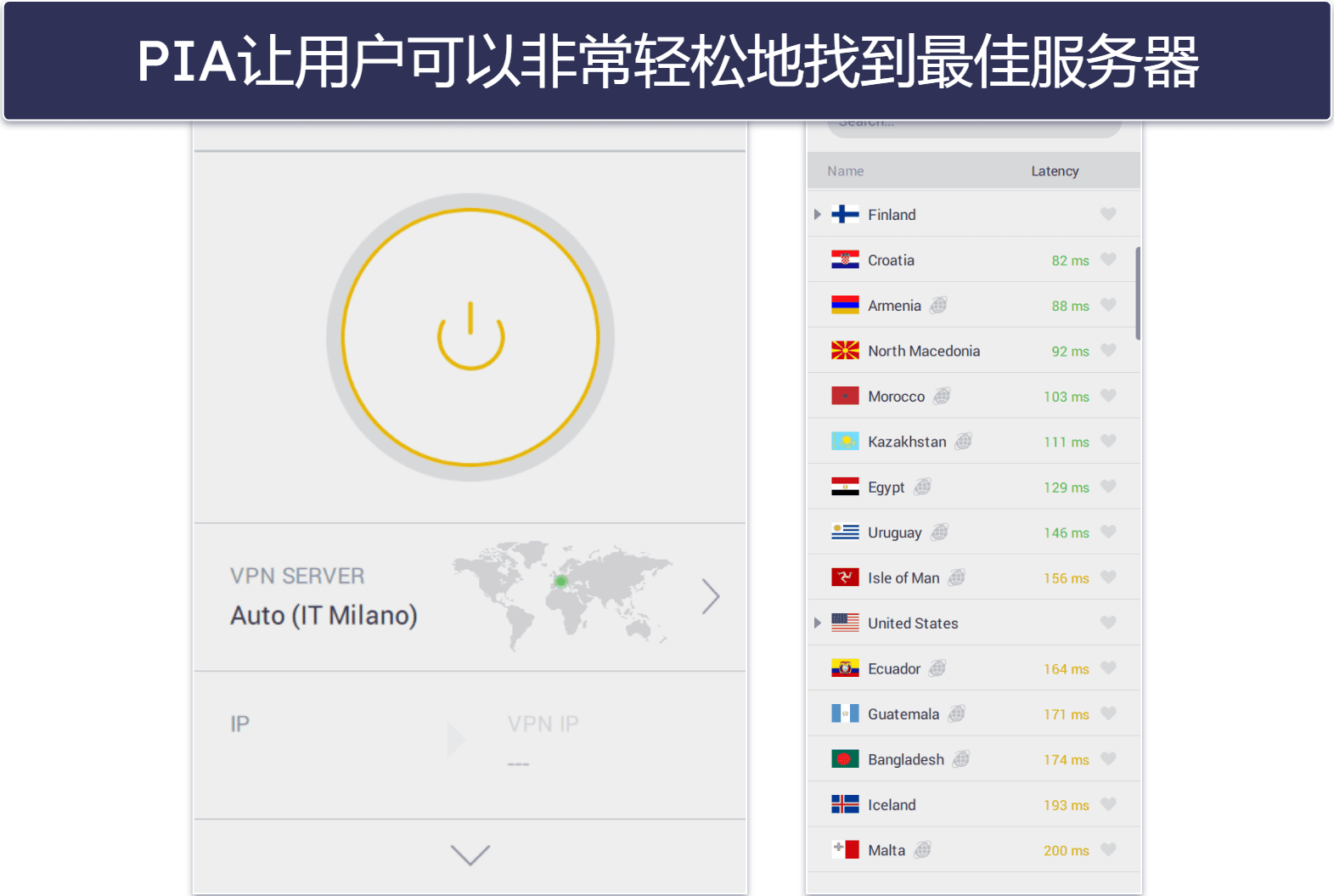Click the Iceland flag icon
Image resolution: width=1334 pixels, height=896 pixels.
click(x=845, y=804)
